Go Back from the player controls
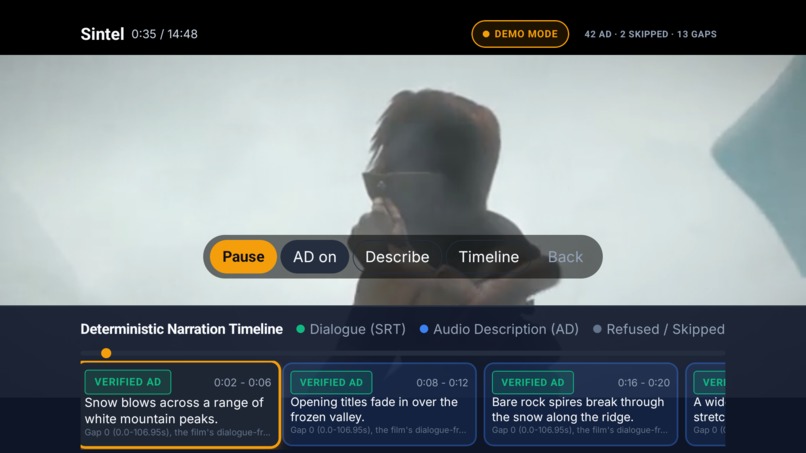806x453 pixels. pyautogui.click(x=565, y=257)
